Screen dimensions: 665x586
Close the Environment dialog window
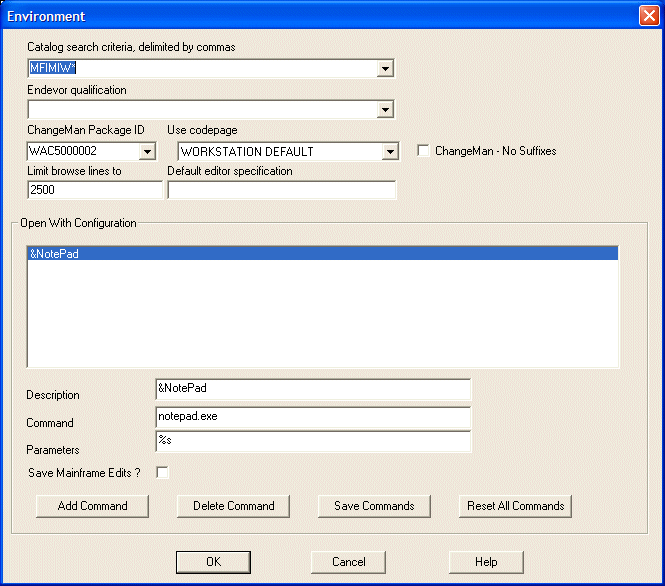pyautogui.click(x=647, y=16)
